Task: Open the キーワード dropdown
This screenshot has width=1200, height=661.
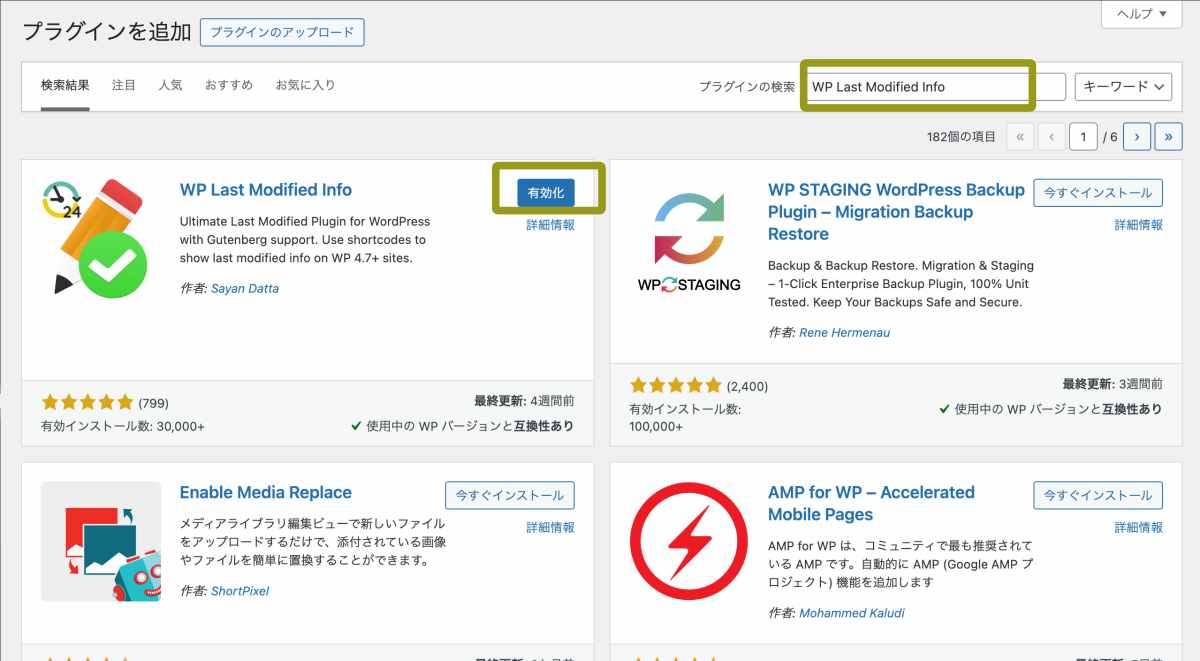Action: pyautogui.click(x=1123, y=86)
